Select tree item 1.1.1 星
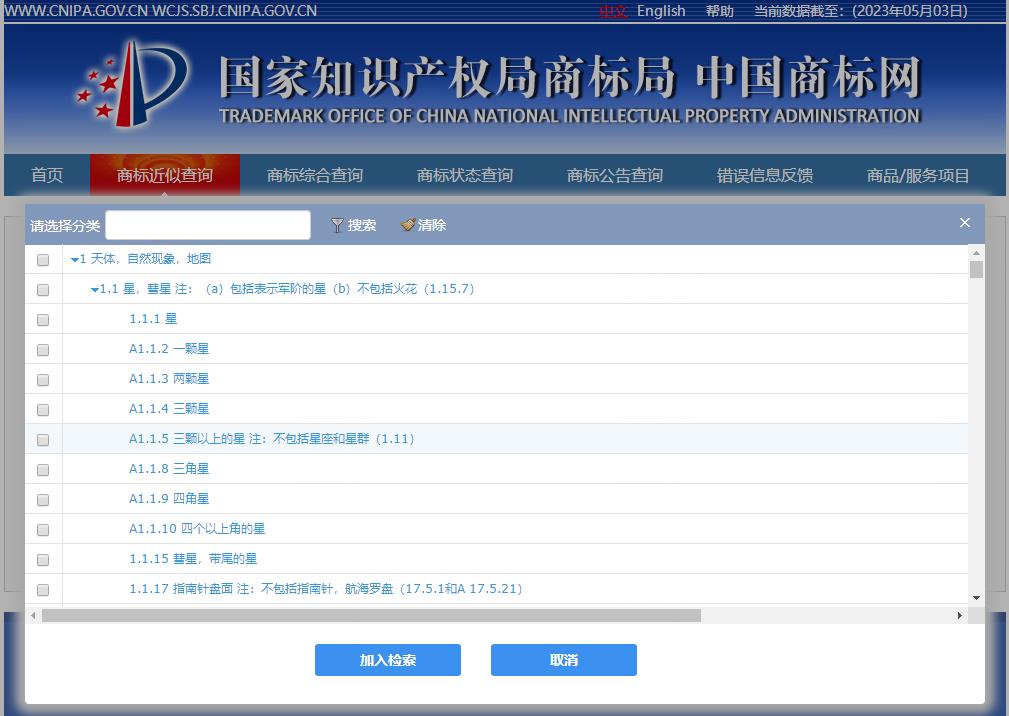The height and width of the screenshot is (716, 1009). pyautogui.click(x=153, y=318)
